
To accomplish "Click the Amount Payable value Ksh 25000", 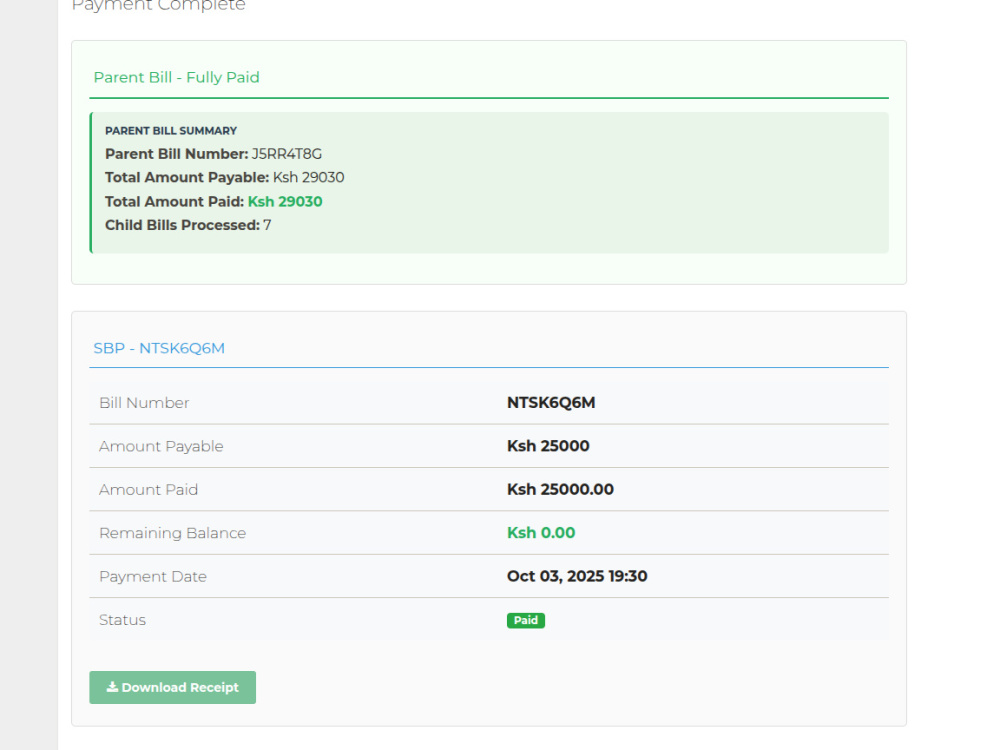I will [x=548, y=446].
